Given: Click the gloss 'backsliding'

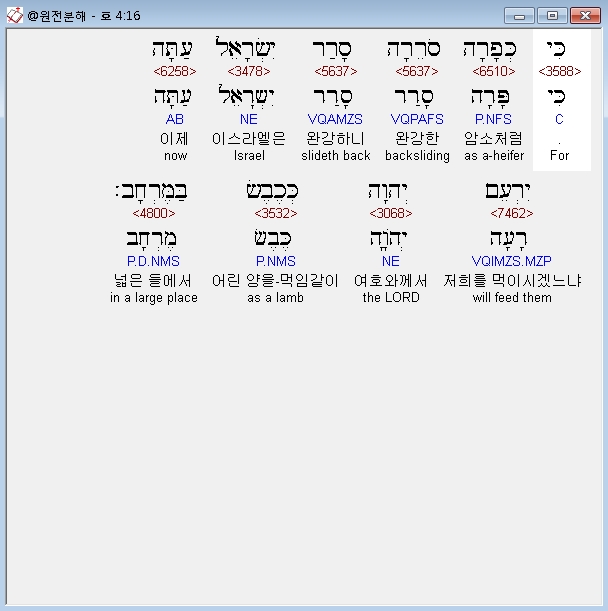Looking at the screenshot, I should point(417,155).
